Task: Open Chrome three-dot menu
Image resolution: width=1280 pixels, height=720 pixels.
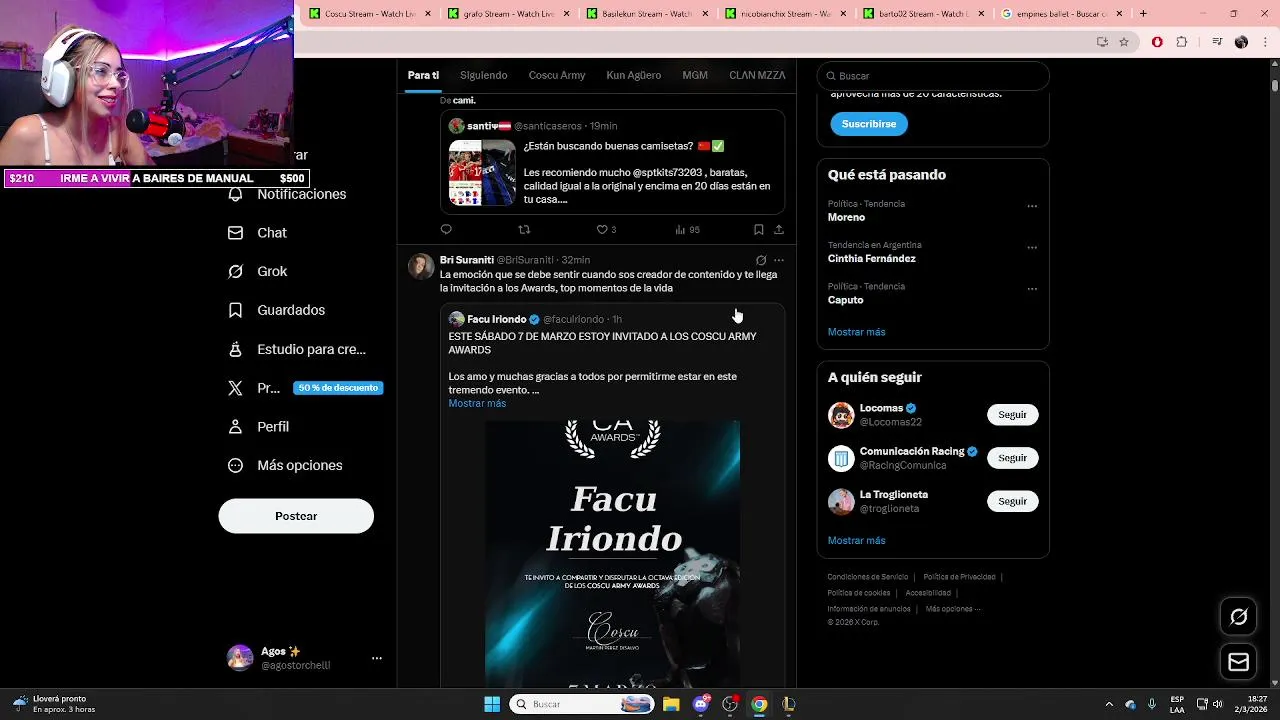Action: 1264,42
